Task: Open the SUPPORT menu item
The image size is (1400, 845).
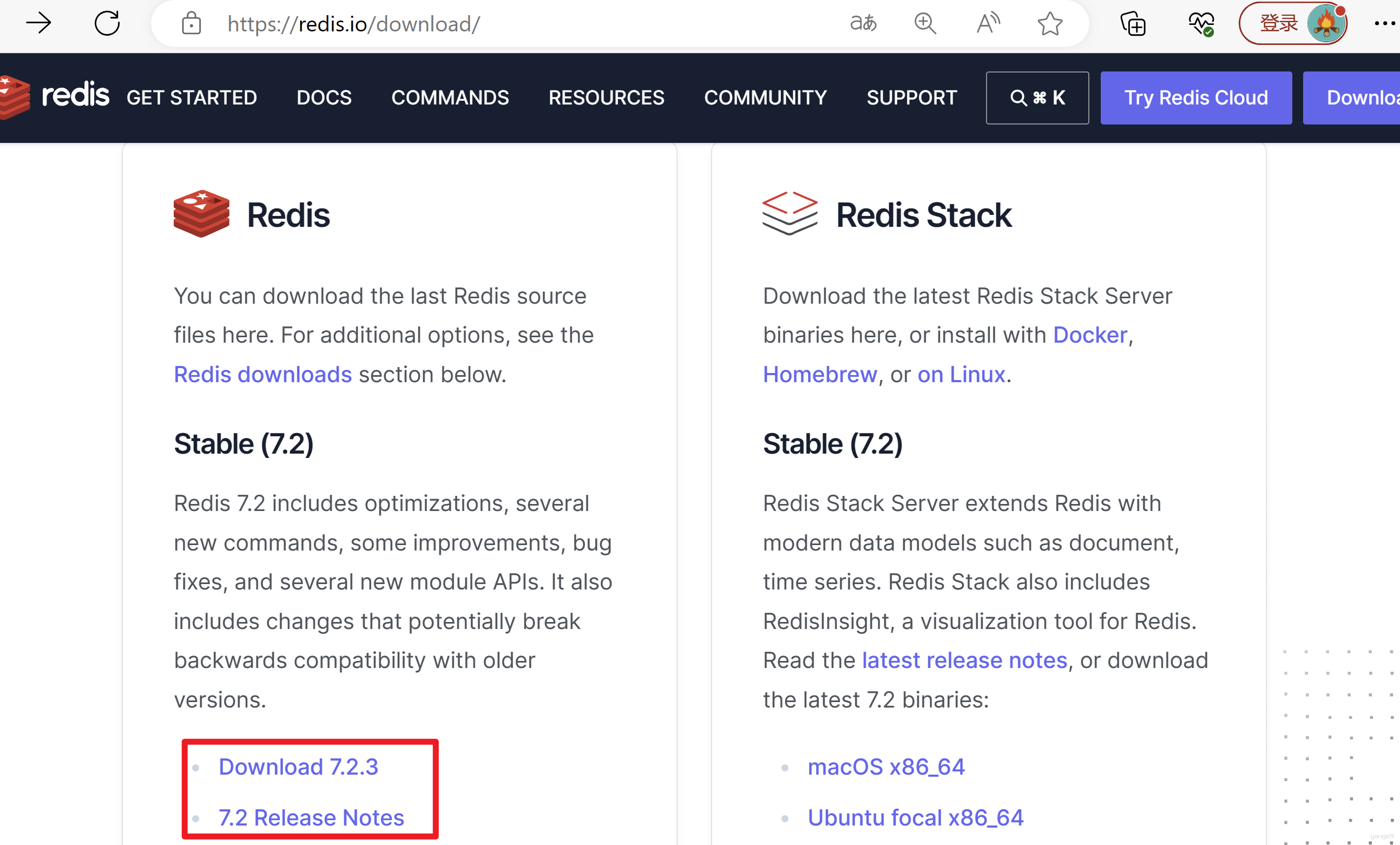Action: [x=912, y=98]
